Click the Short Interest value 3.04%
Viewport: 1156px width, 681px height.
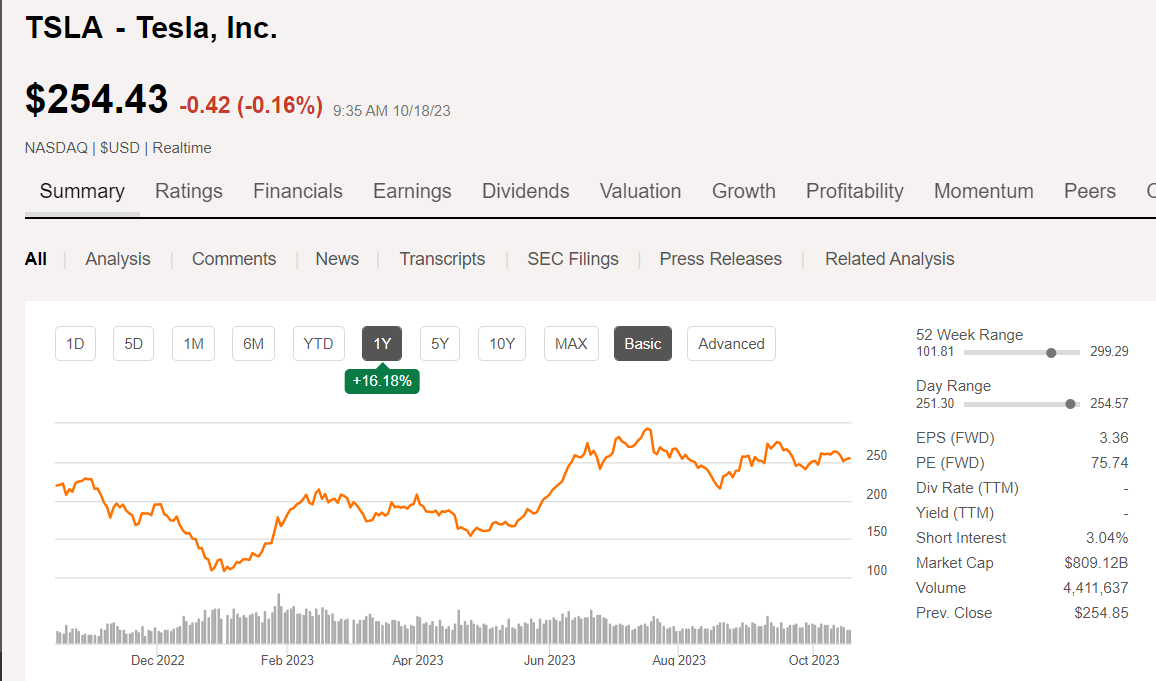(1107, 538)
